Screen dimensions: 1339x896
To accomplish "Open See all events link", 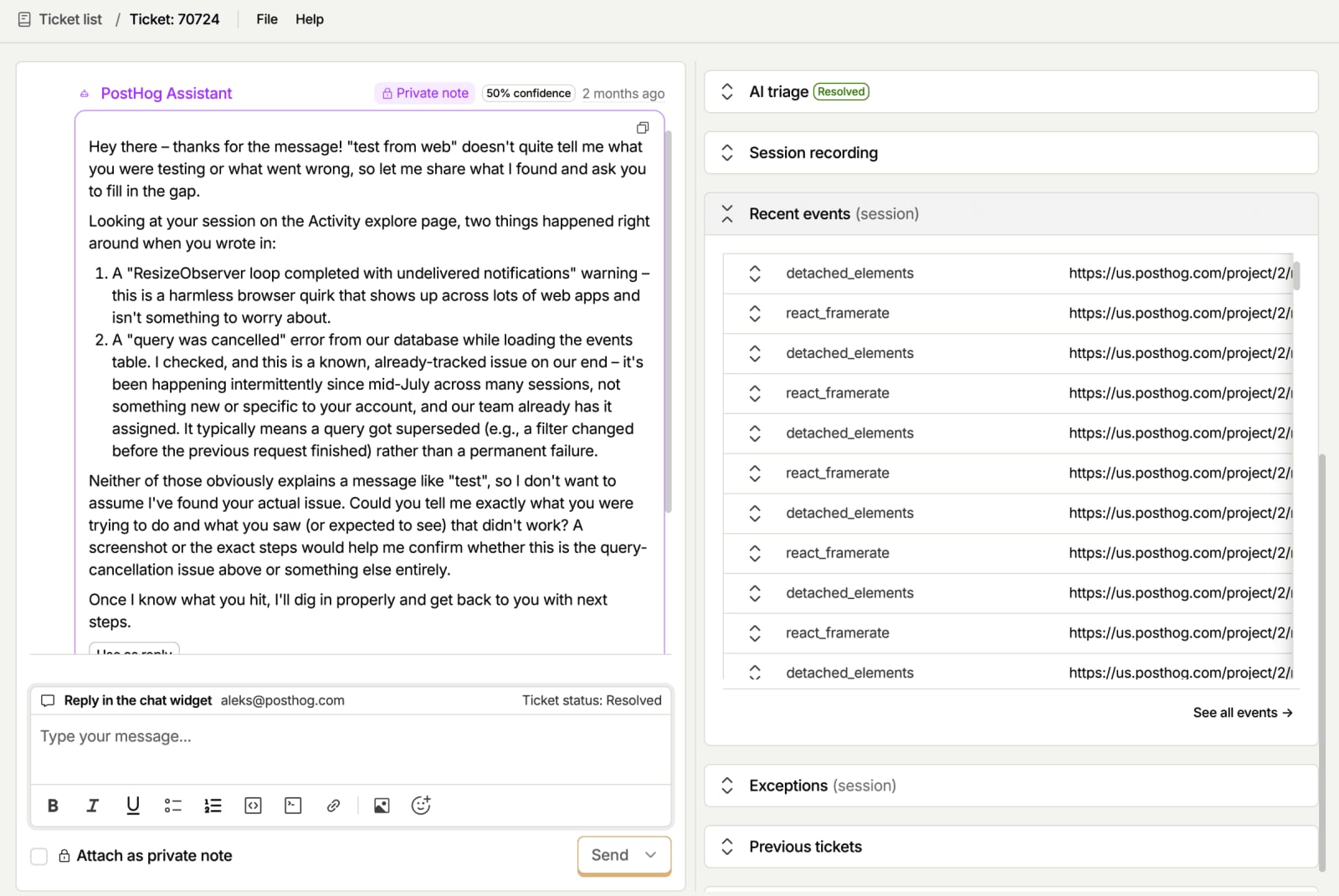I will pyautogui.click(x=1243, y=713).
